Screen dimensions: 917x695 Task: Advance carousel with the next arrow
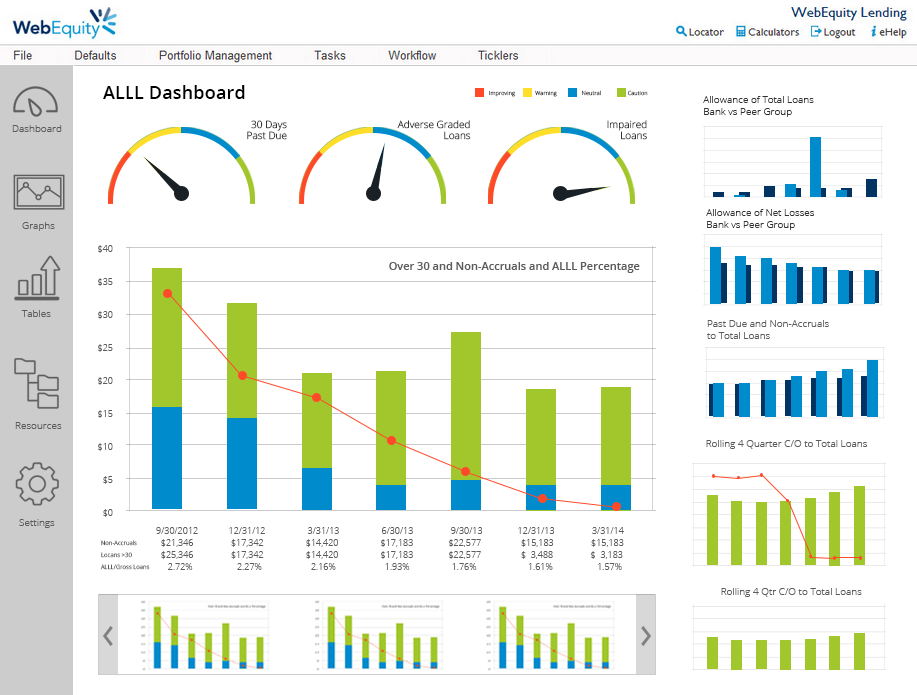(x=645, y=635)
